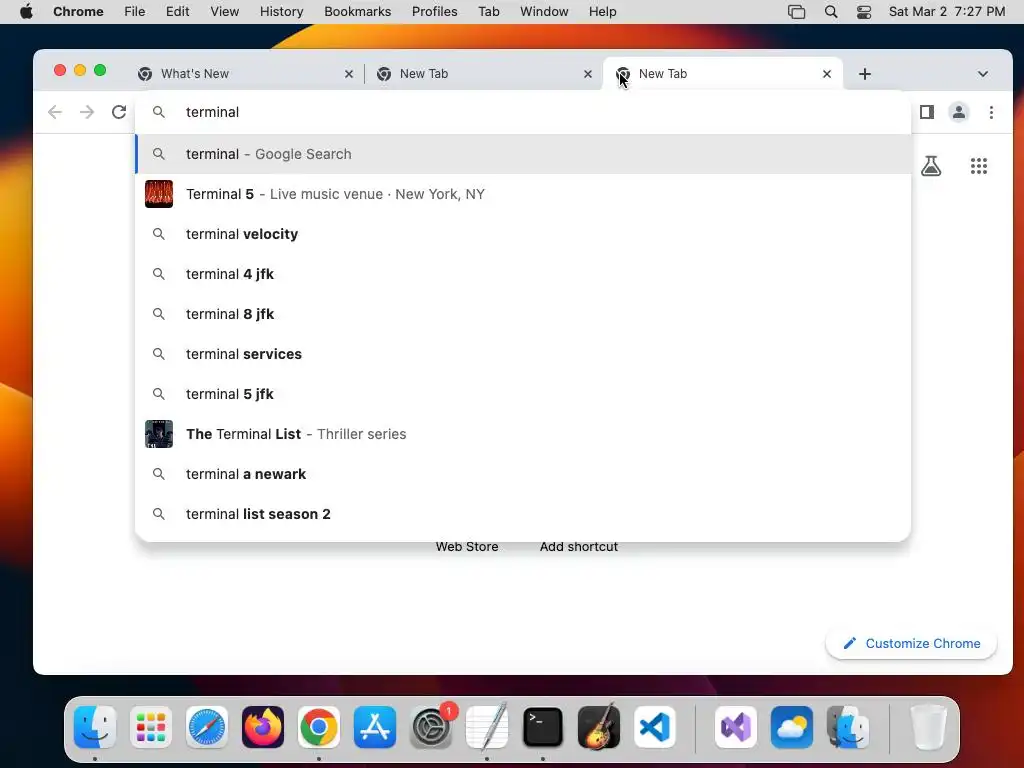
Task: Open the Window menu
Action: pos(544,12)
